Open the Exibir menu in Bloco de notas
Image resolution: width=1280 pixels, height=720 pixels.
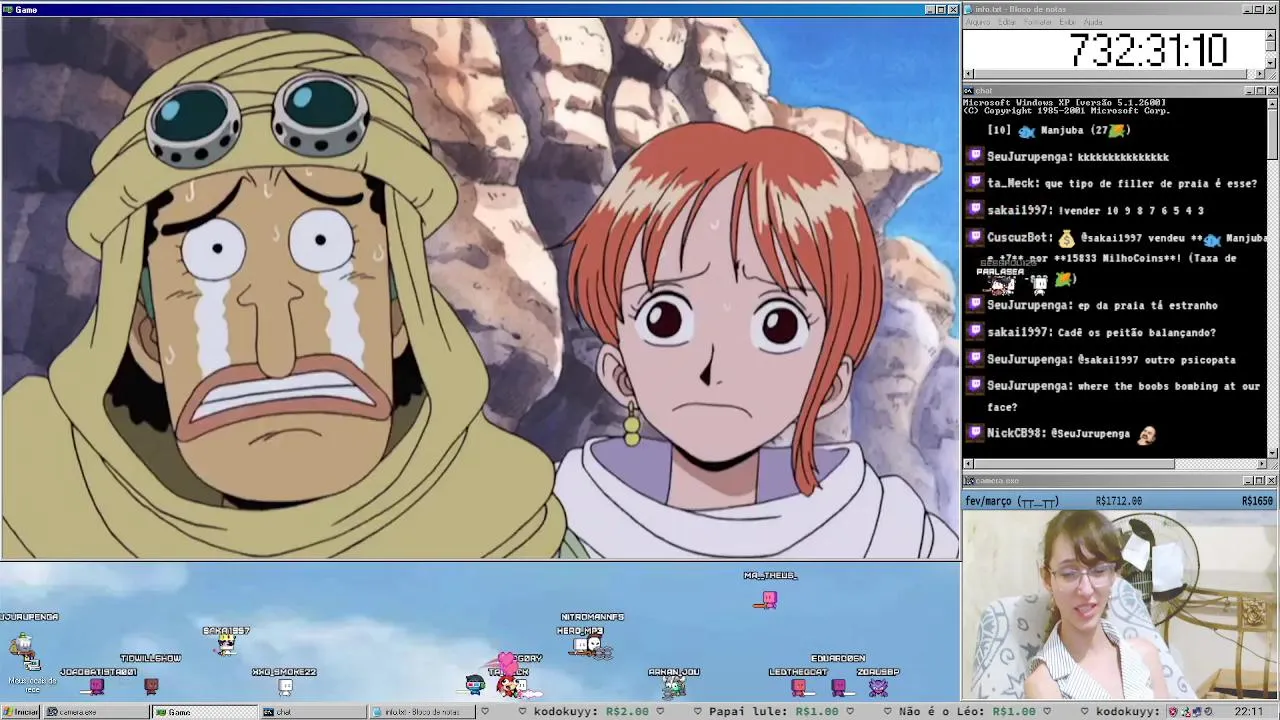pyautogui.click(x=1068, y=22)
